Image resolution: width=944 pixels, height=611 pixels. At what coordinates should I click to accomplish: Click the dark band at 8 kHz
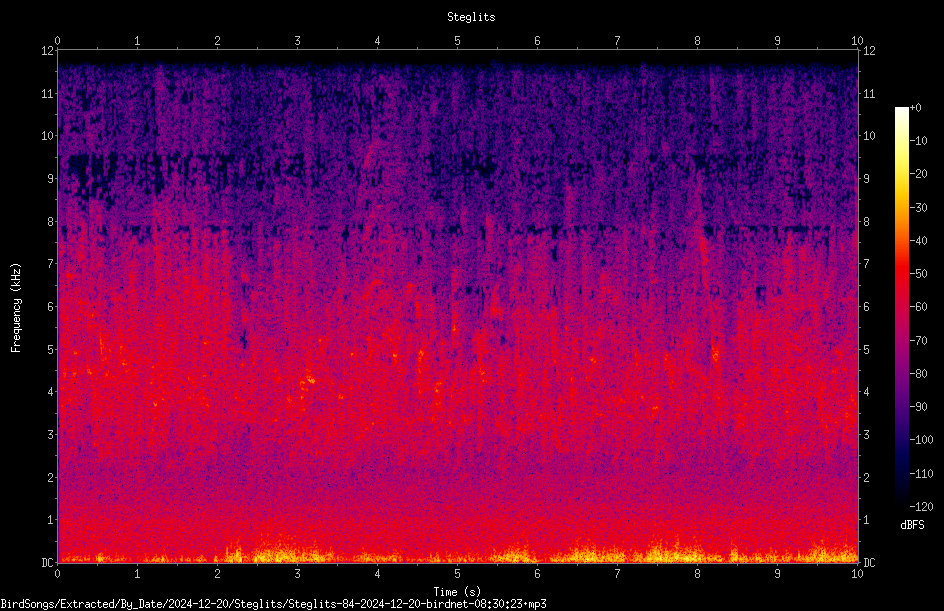(458, 229)
